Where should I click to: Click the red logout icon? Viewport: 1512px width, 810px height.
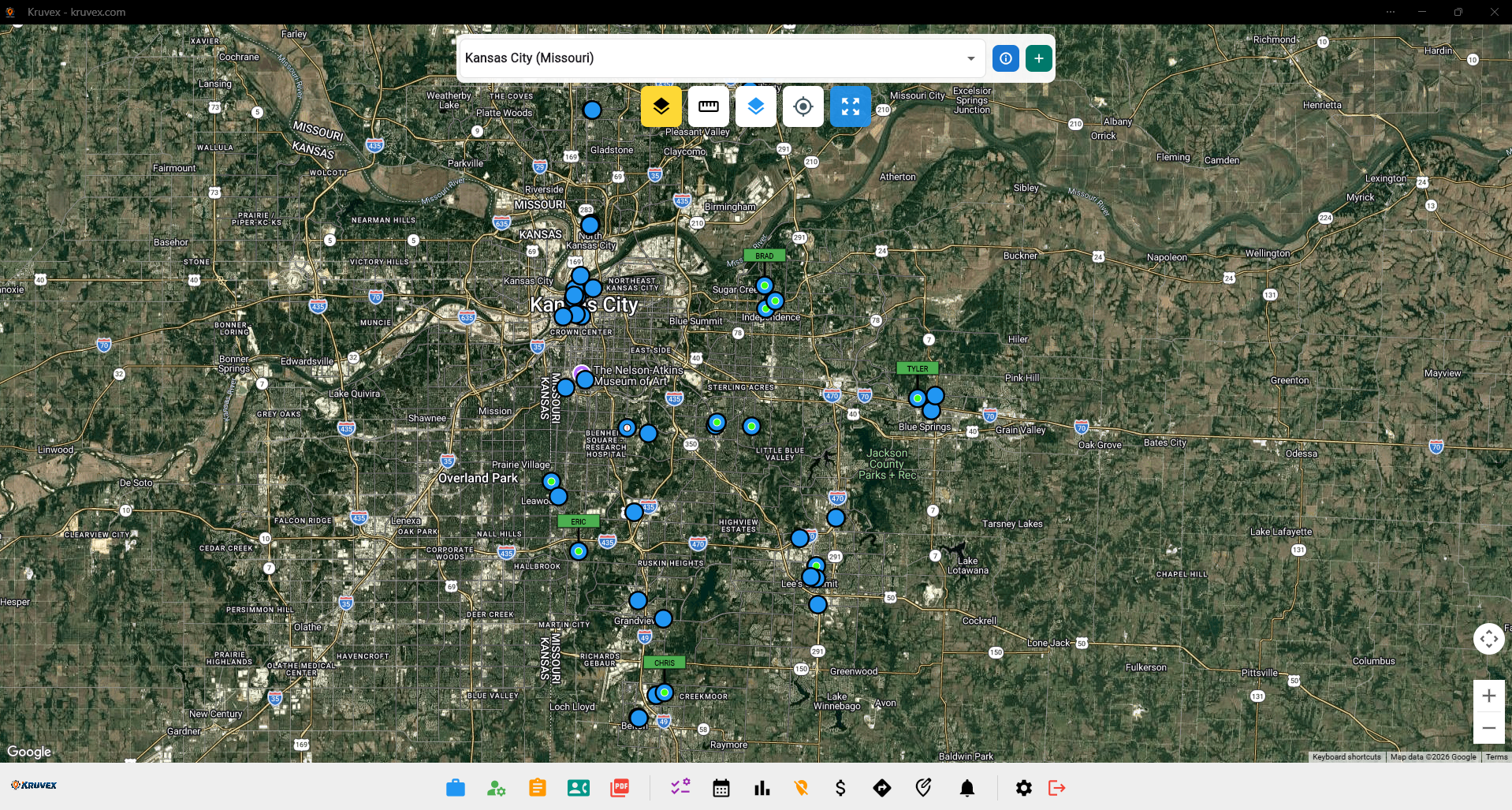point(1057,788)
